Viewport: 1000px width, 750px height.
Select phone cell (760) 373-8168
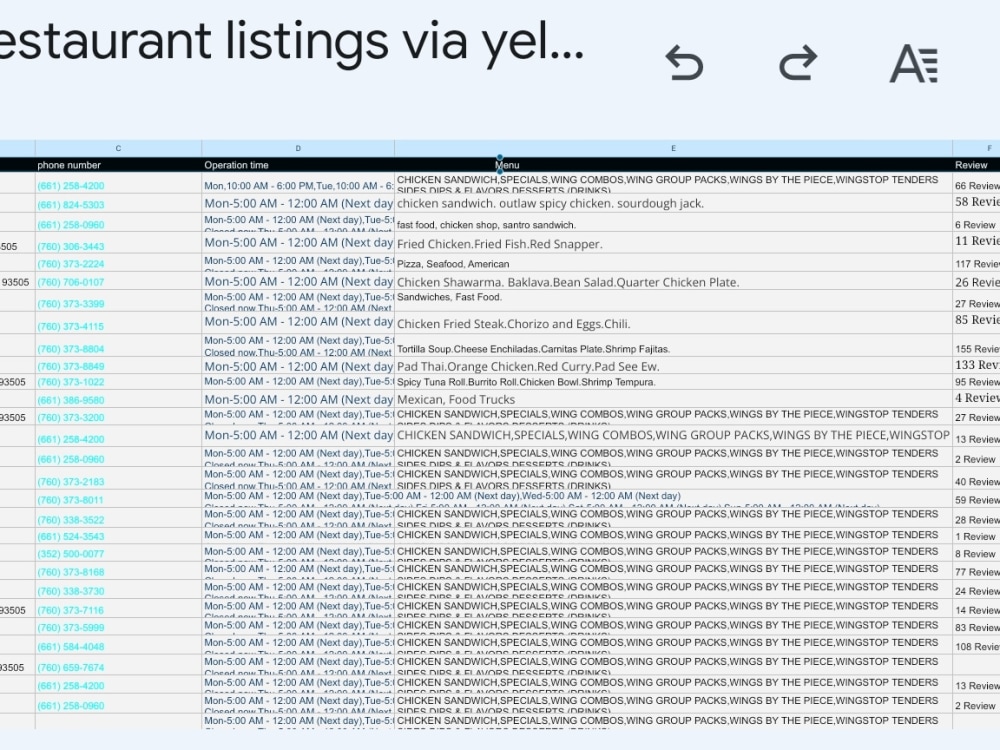[x=119, y=571]
